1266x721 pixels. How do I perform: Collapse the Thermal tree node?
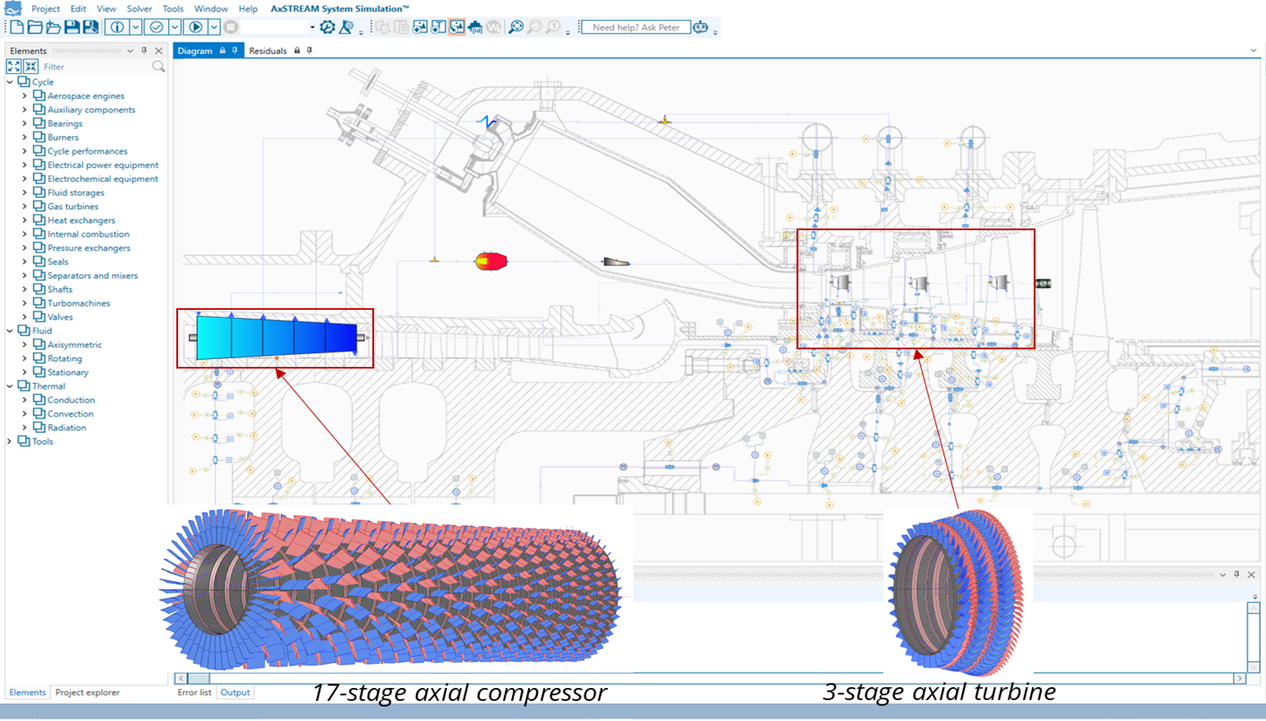click(x=10, y=386)
